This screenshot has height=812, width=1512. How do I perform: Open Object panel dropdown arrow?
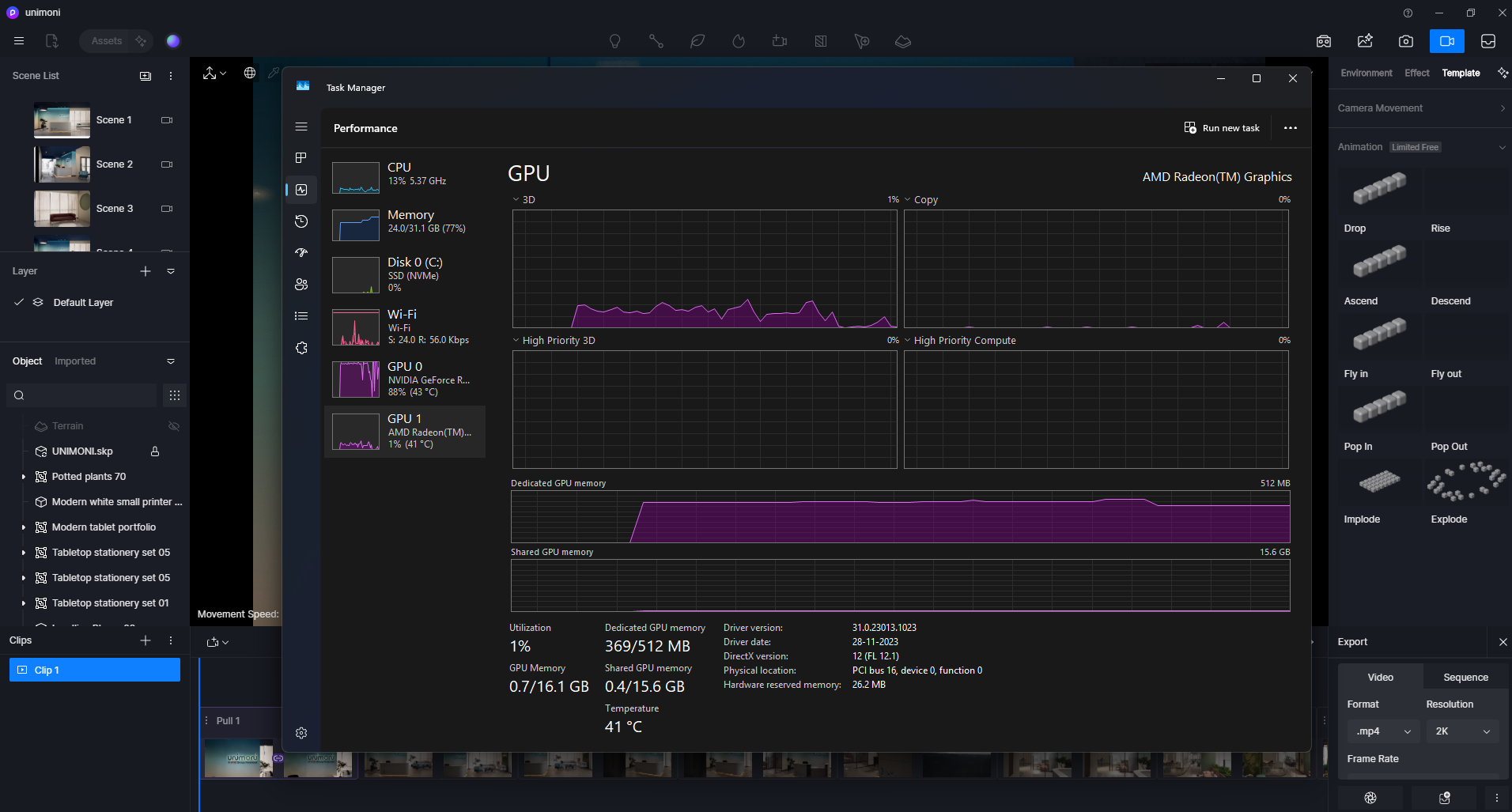(x=171, y=361)
